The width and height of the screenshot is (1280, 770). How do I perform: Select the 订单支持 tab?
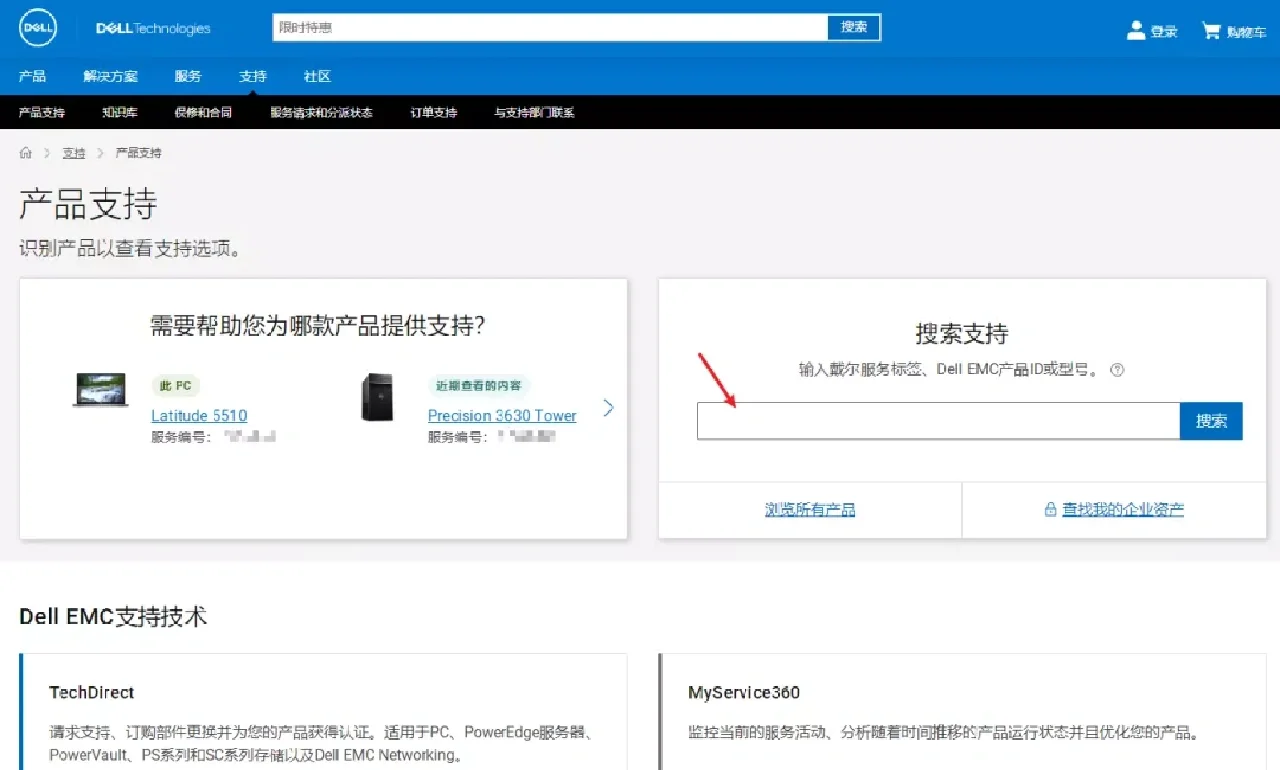coord(434,113)
